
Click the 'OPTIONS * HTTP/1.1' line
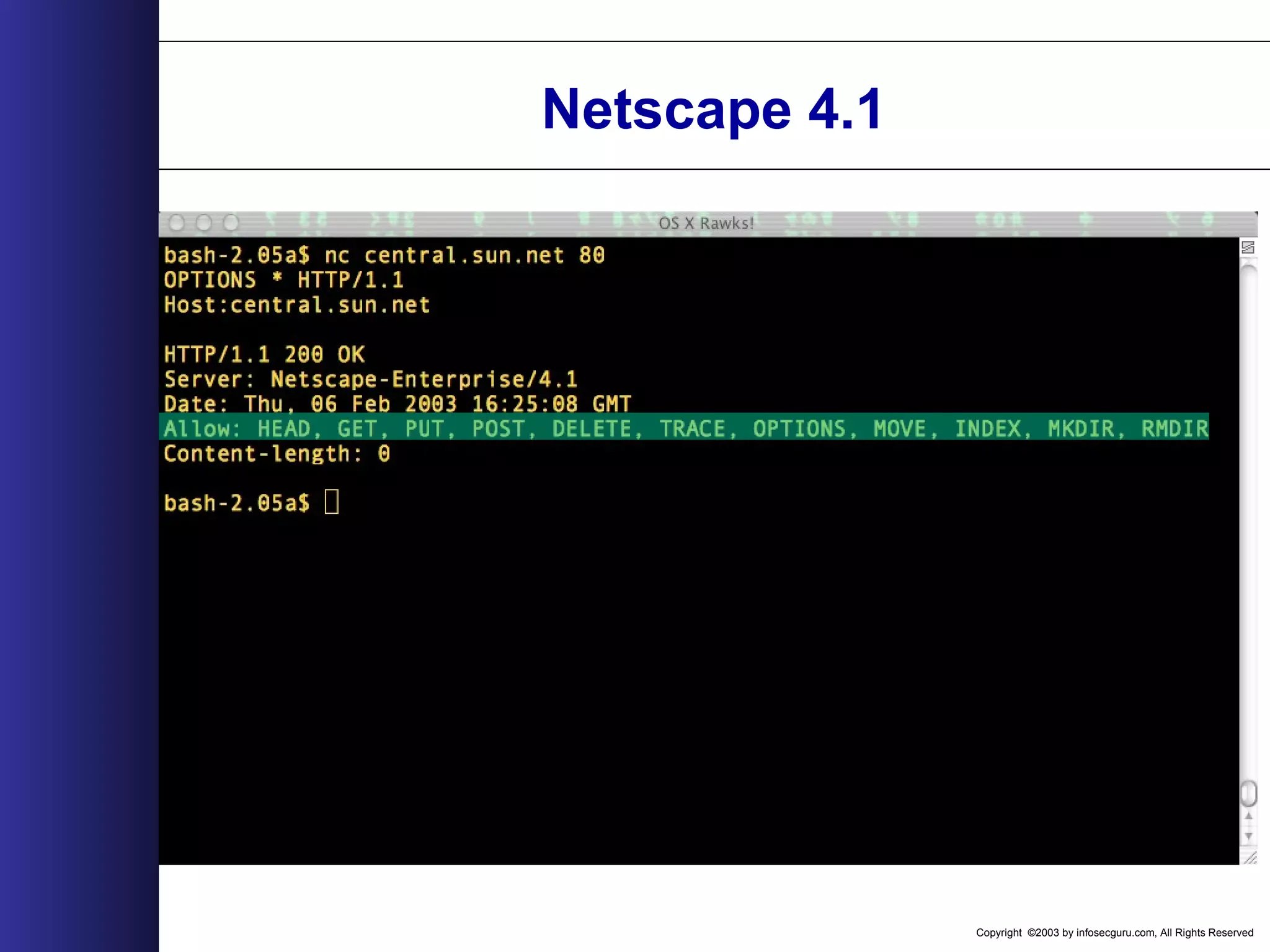tap(284, 280)
